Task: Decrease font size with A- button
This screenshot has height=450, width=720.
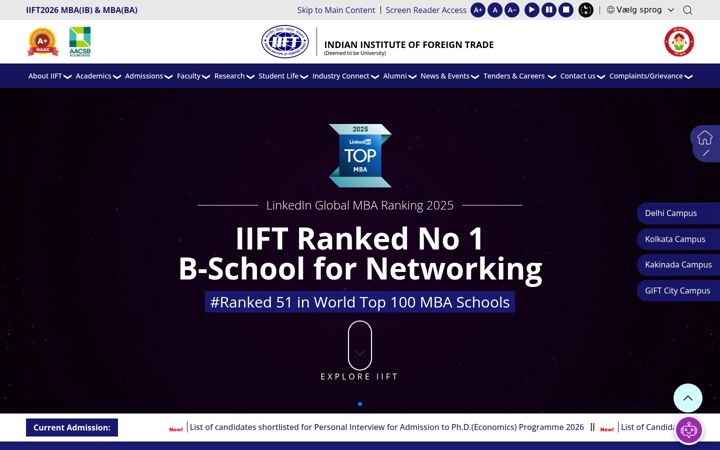Action: pos(512,10)
